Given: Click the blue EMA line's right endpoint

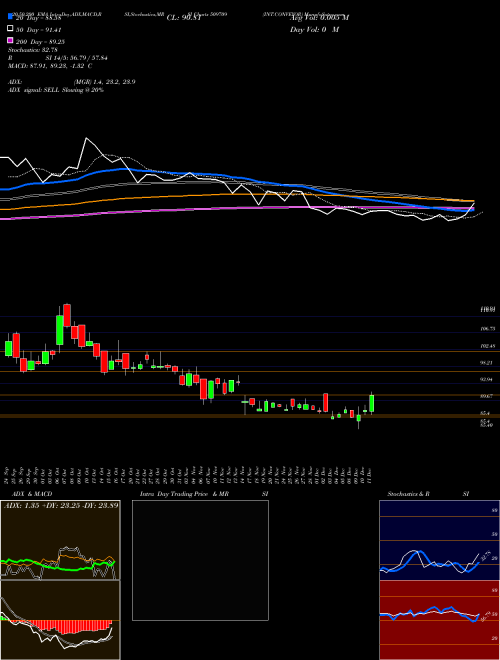Looking at the screenshot, I should [x=473, y=209].
